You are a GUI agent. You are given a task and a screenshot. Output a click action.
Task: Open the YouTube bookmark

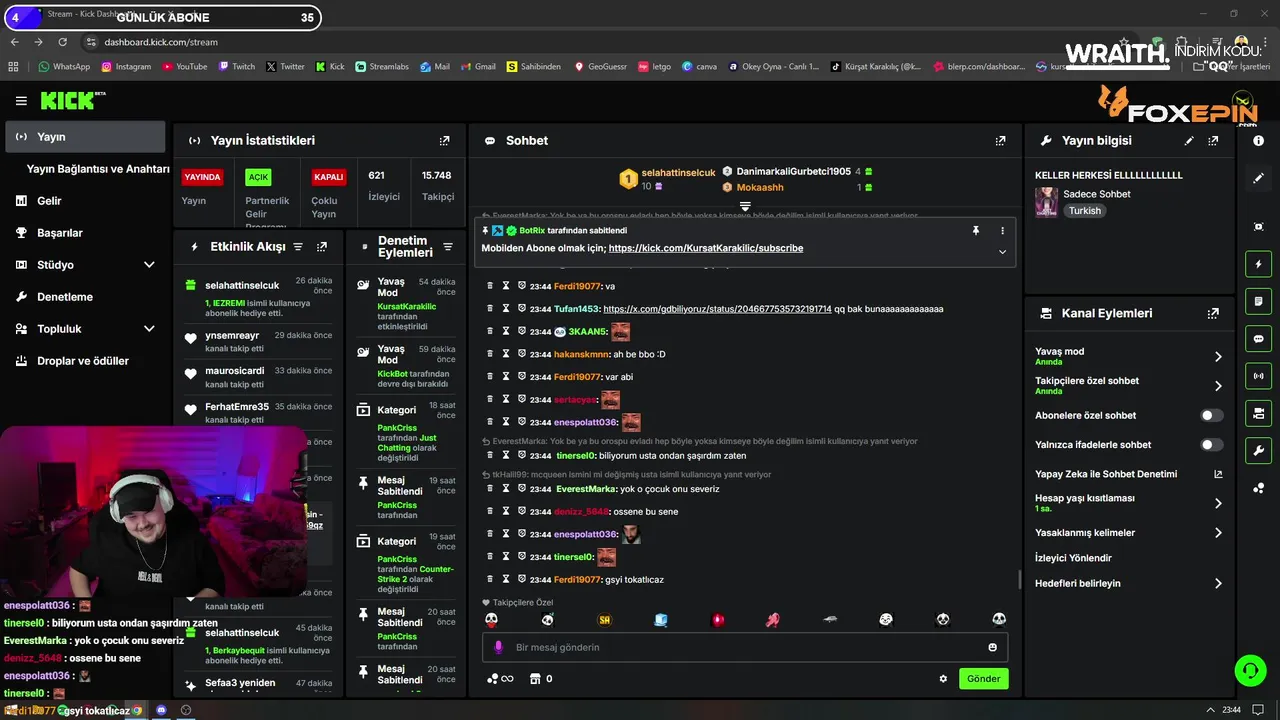(x=184, y=67)
